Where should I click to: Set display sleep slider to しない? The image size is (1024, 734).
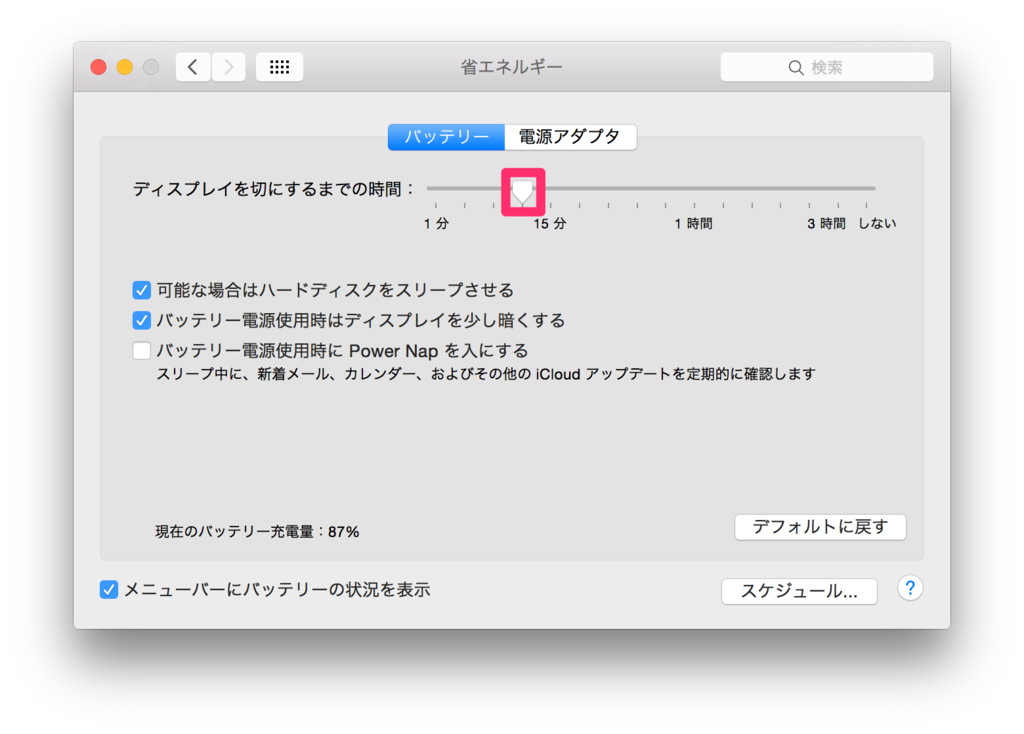(867, 188)
